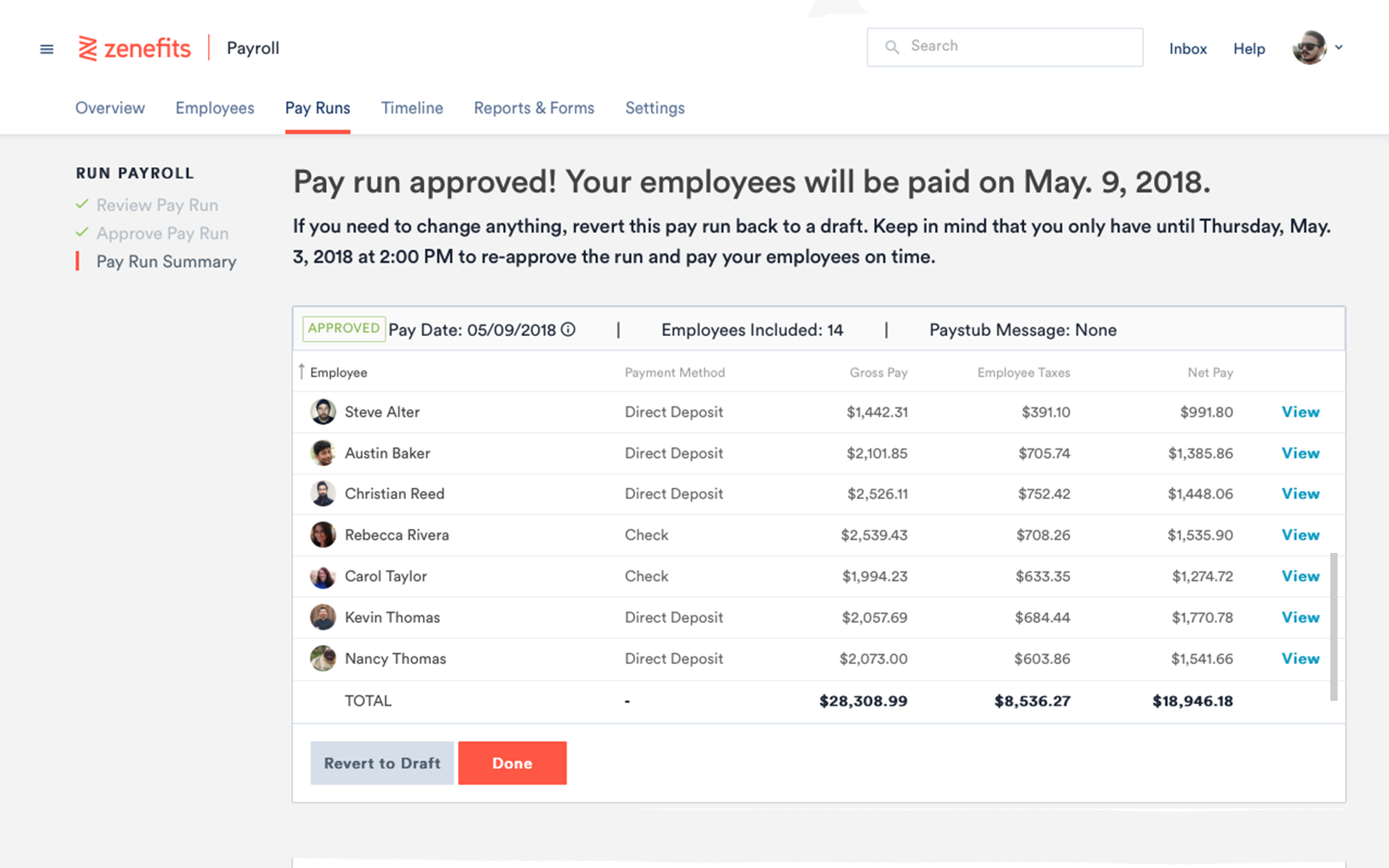1389x868 pixels.
Task: Click Rebecca Rivera's profile photo
Action: click(323, 534)
